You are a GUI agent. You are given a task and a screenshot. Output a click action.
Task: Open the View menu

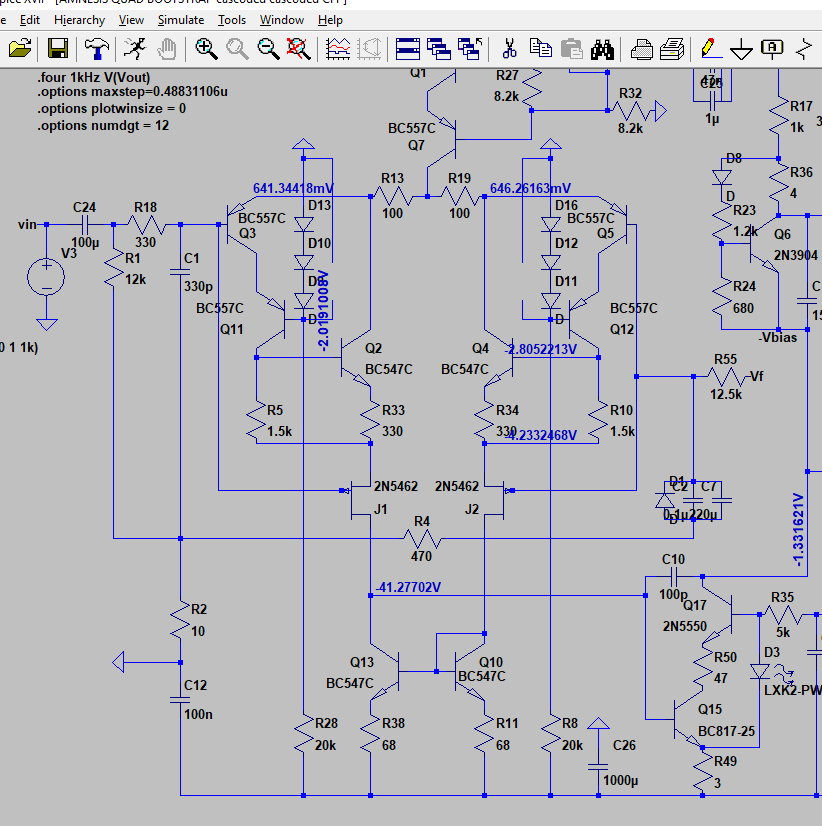131,20
